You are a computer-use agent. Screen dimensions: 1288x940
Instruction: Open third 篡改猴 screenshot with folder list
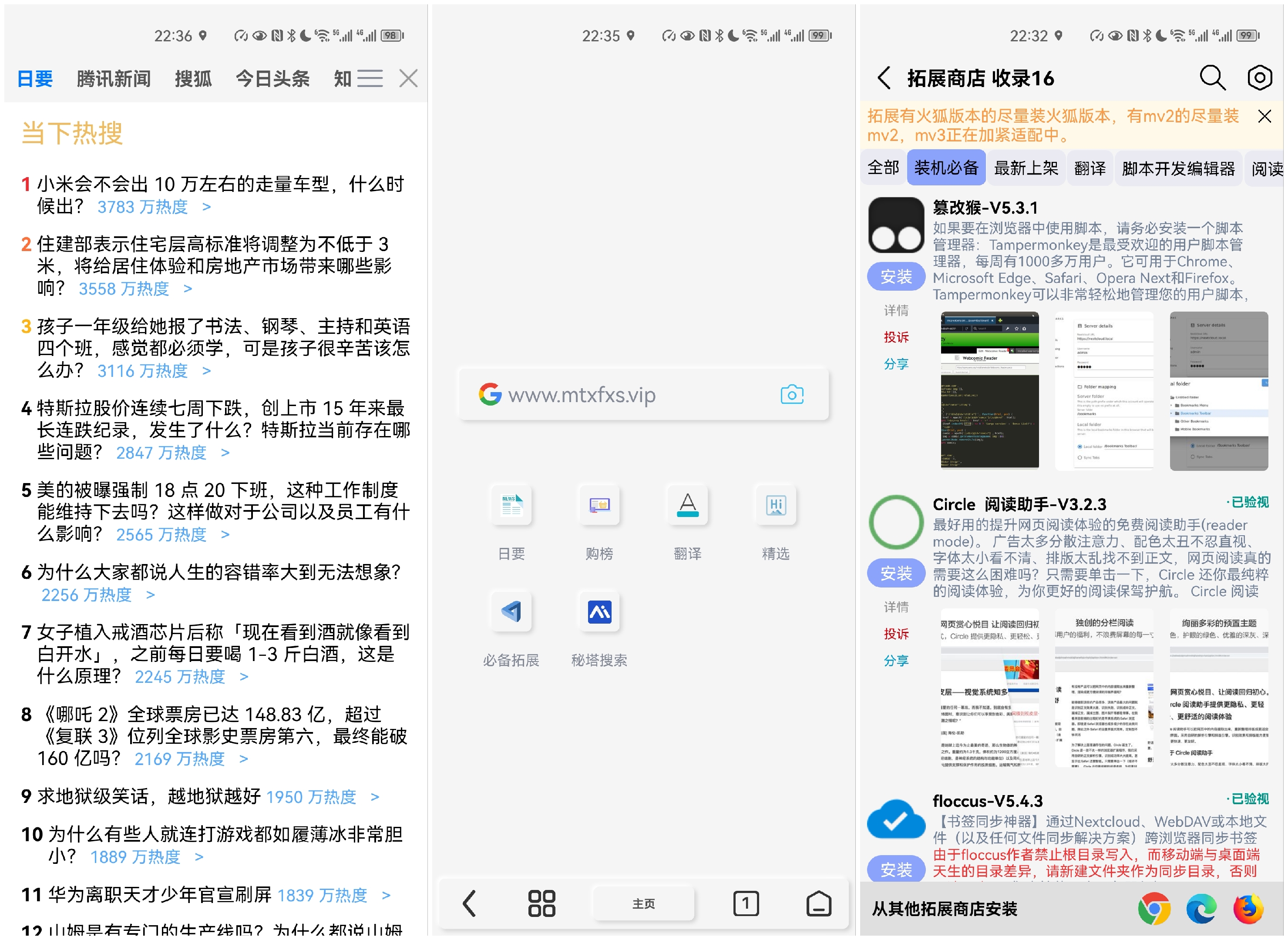(1218, 391)
